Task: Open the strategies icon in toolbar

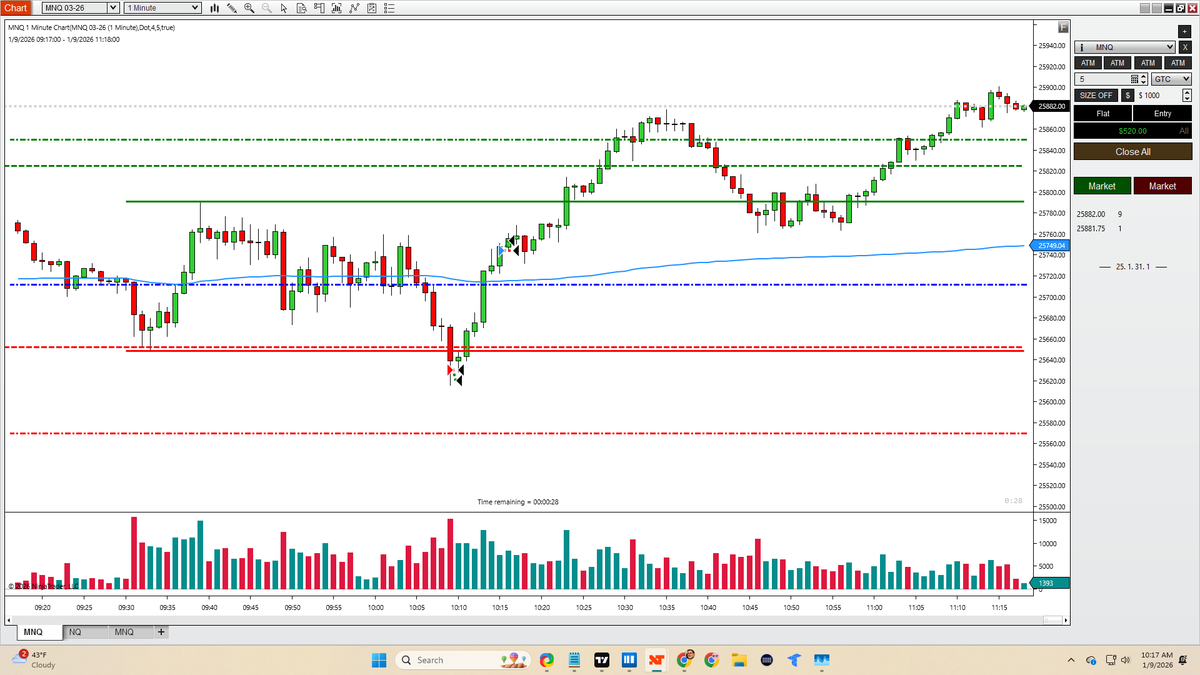Action: pos(372,8)
